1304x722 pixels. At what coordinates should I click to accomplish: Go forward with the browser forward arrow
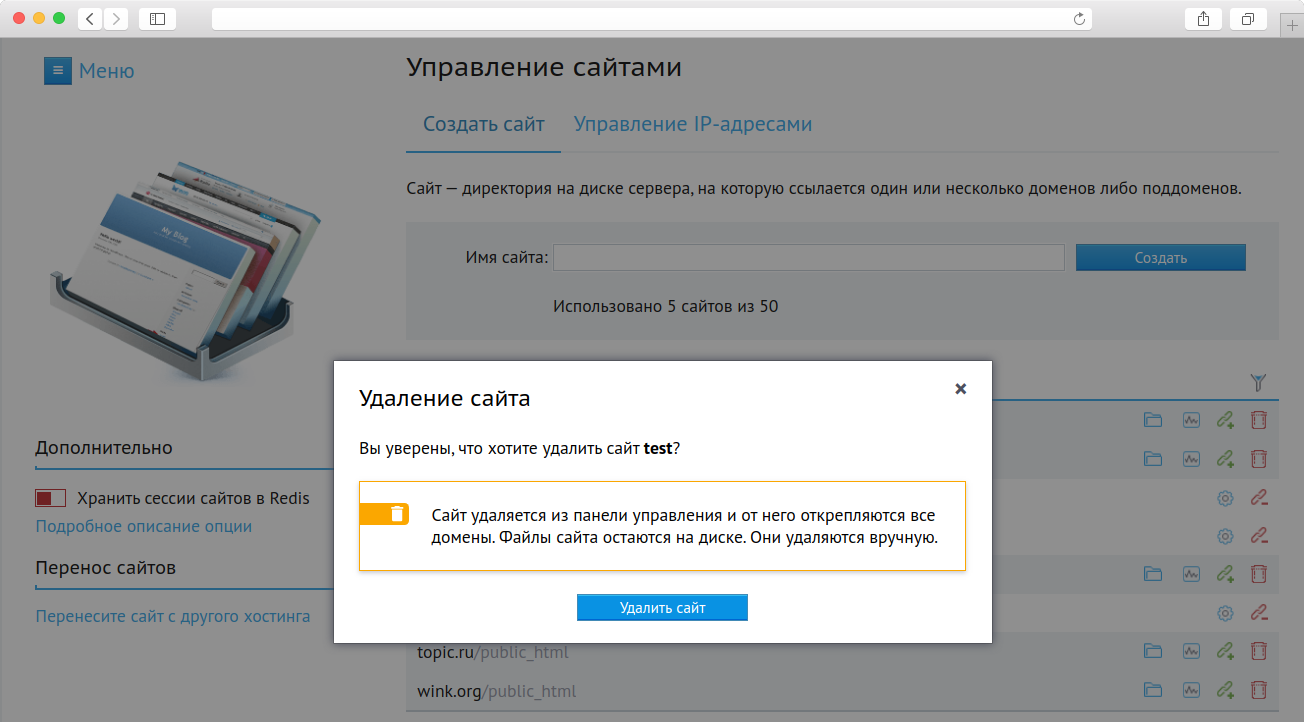[116, 18]
